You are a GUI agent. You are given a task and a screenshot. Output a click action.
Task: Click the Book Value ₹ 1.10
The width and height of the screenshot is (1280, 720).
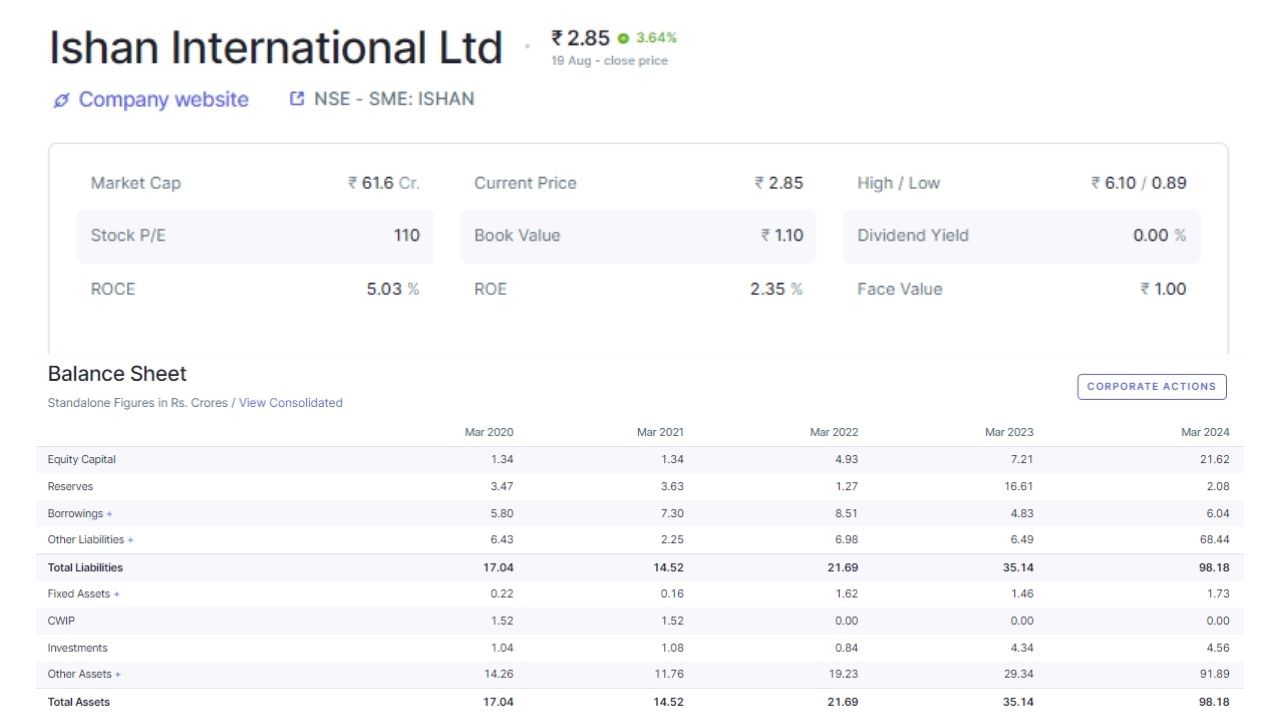pyautogui.click(x=782, y=236)
